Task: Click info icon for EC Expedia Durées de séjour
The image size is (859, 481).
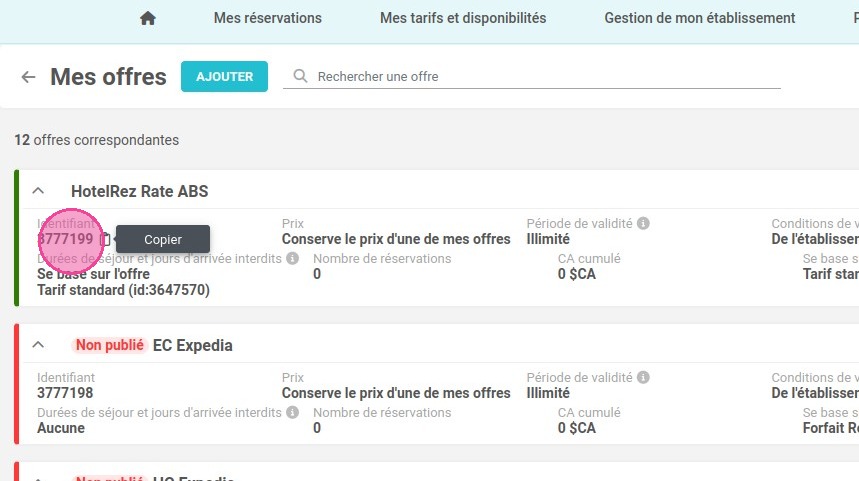Action: point(293,412)
